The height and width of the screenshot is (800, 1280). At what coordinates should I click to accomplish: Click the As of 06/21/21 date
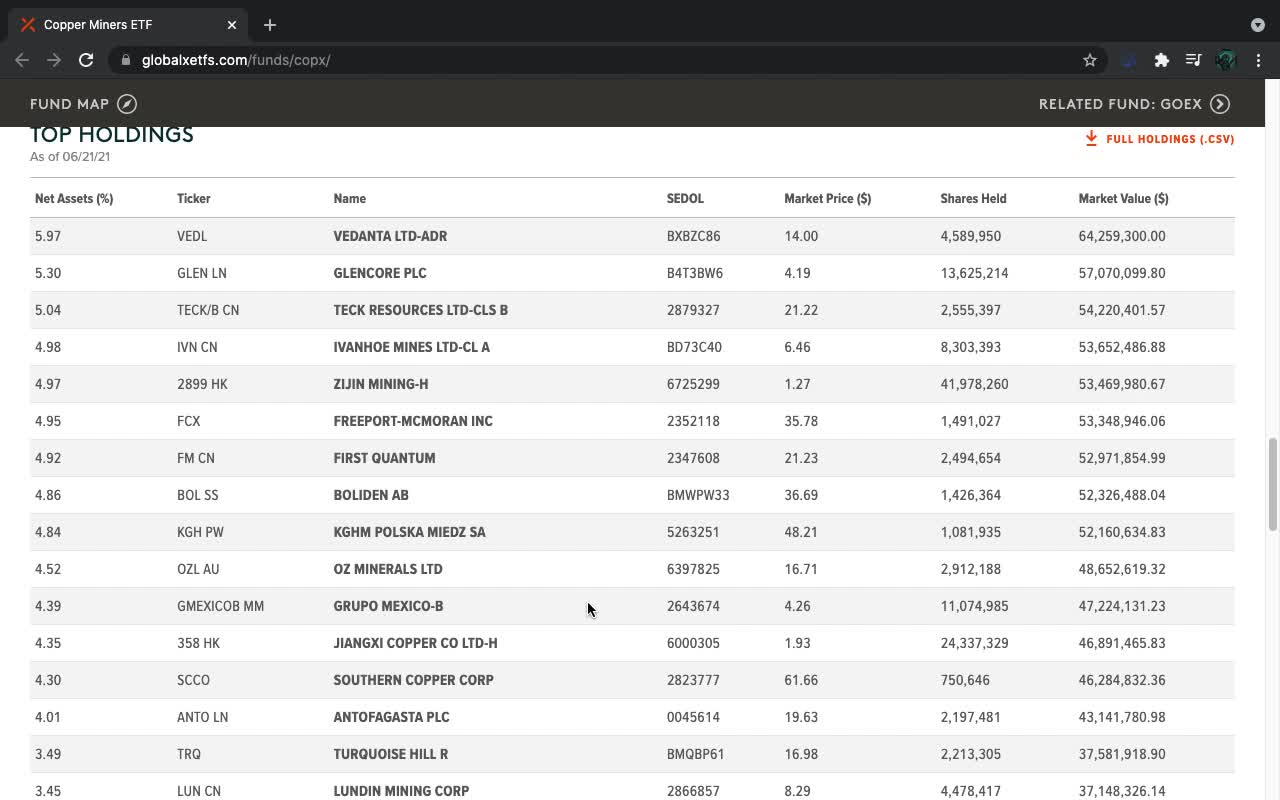click(x=70, y=157)
